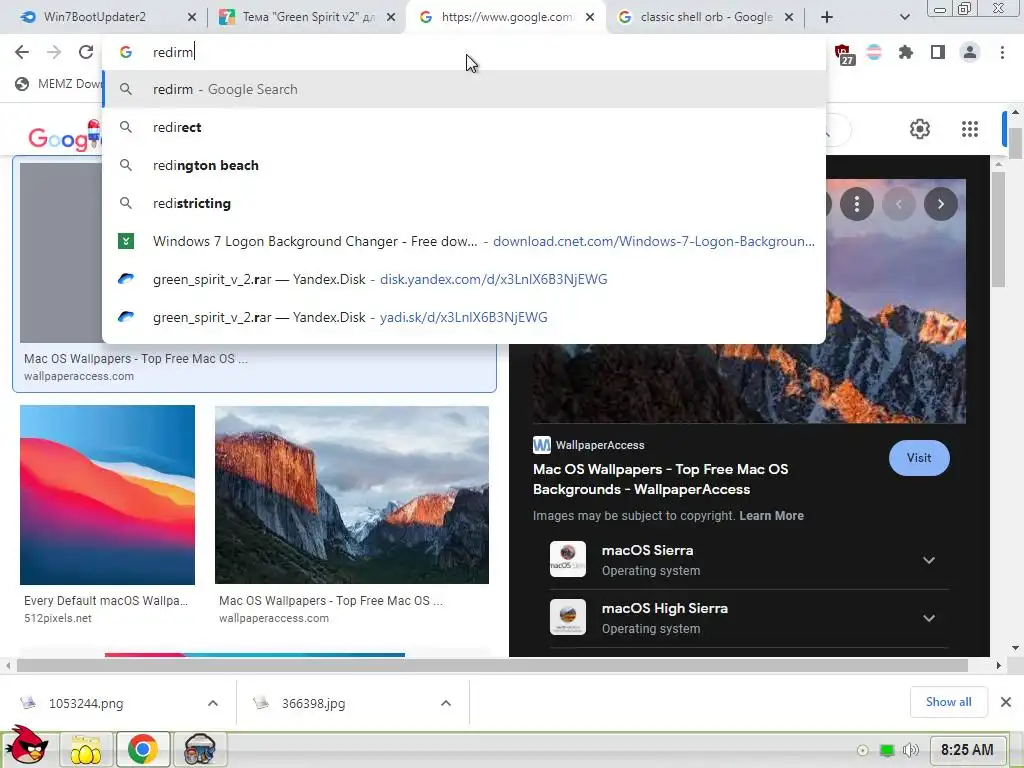Click the Angry Birds start orb
Image resolution: width=1024 pixels, height=768 pixels.
tap(26, 744)
